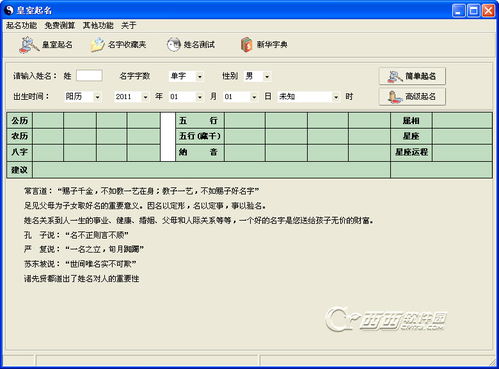This screenshot has width=499, height=369.
Task: Open the 新华字典 dictionary
Action: 264,45
